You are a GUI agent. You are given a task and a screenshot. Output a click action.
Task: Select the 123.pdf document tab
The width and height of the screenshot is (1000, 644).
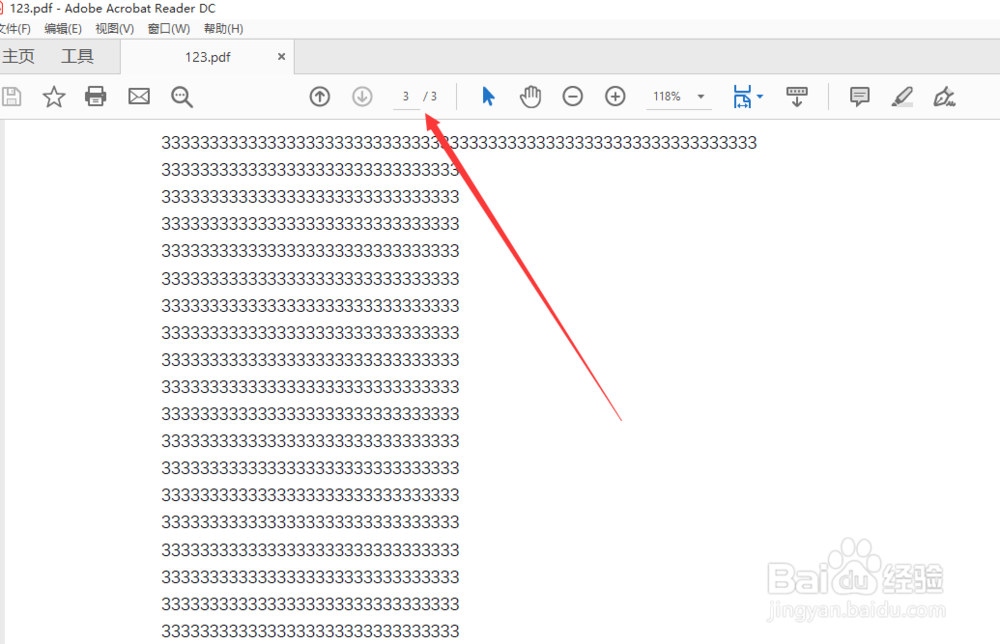pos(207,57)
